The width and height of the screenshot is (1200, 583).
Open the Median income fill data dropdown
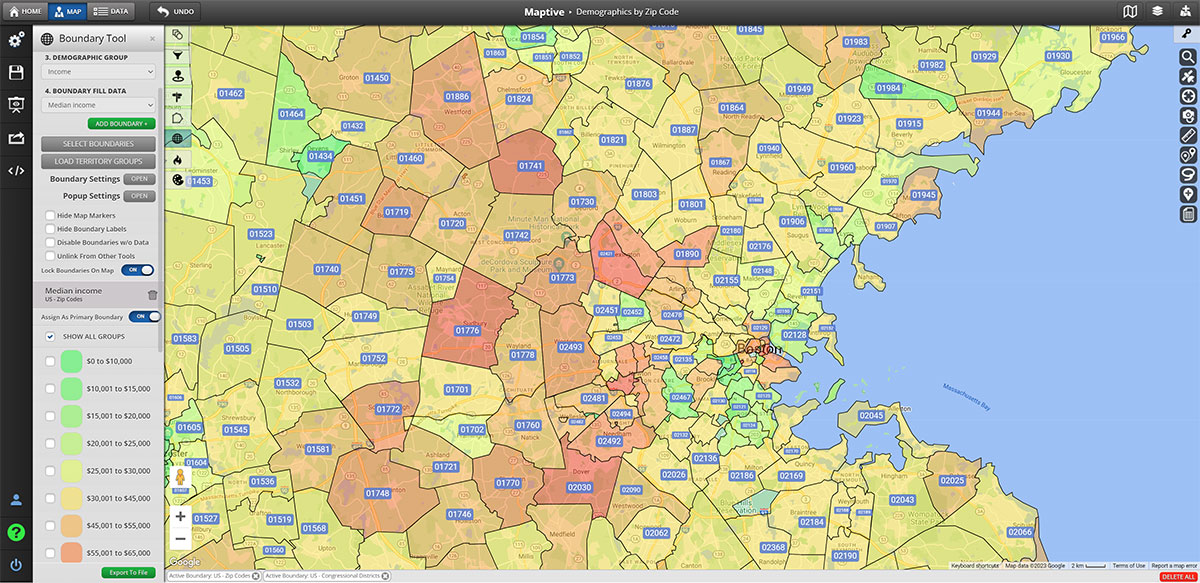[98, 105]
